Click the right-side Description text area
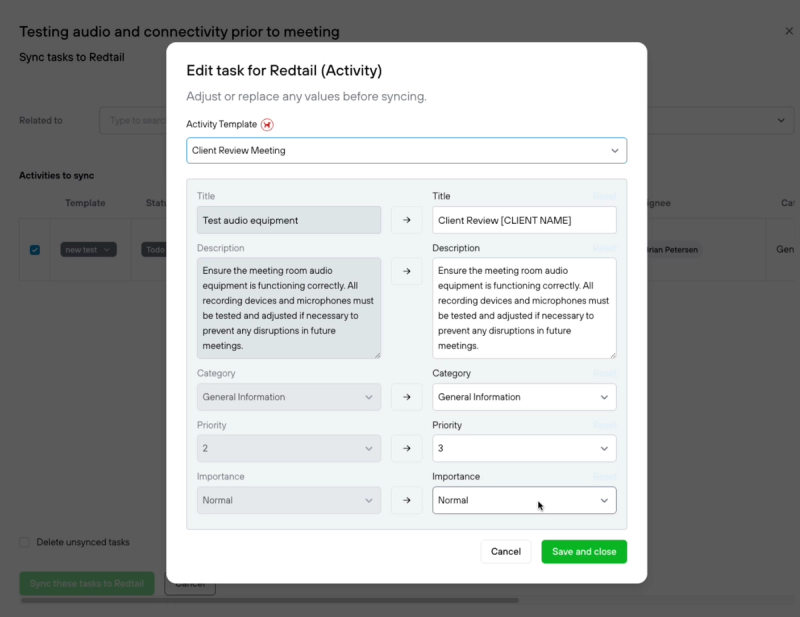800x617 pixels. click(x=524, y=308)
